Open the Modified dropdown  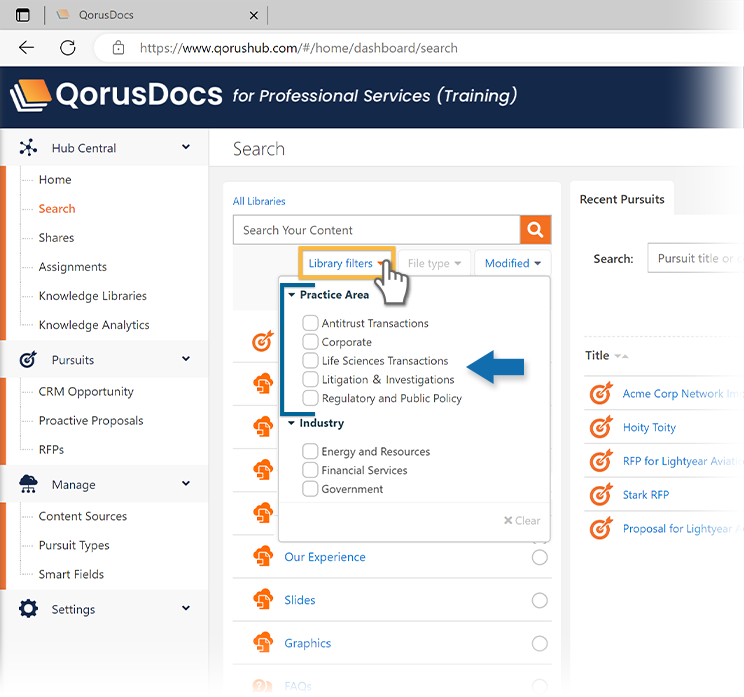point(512,263)
